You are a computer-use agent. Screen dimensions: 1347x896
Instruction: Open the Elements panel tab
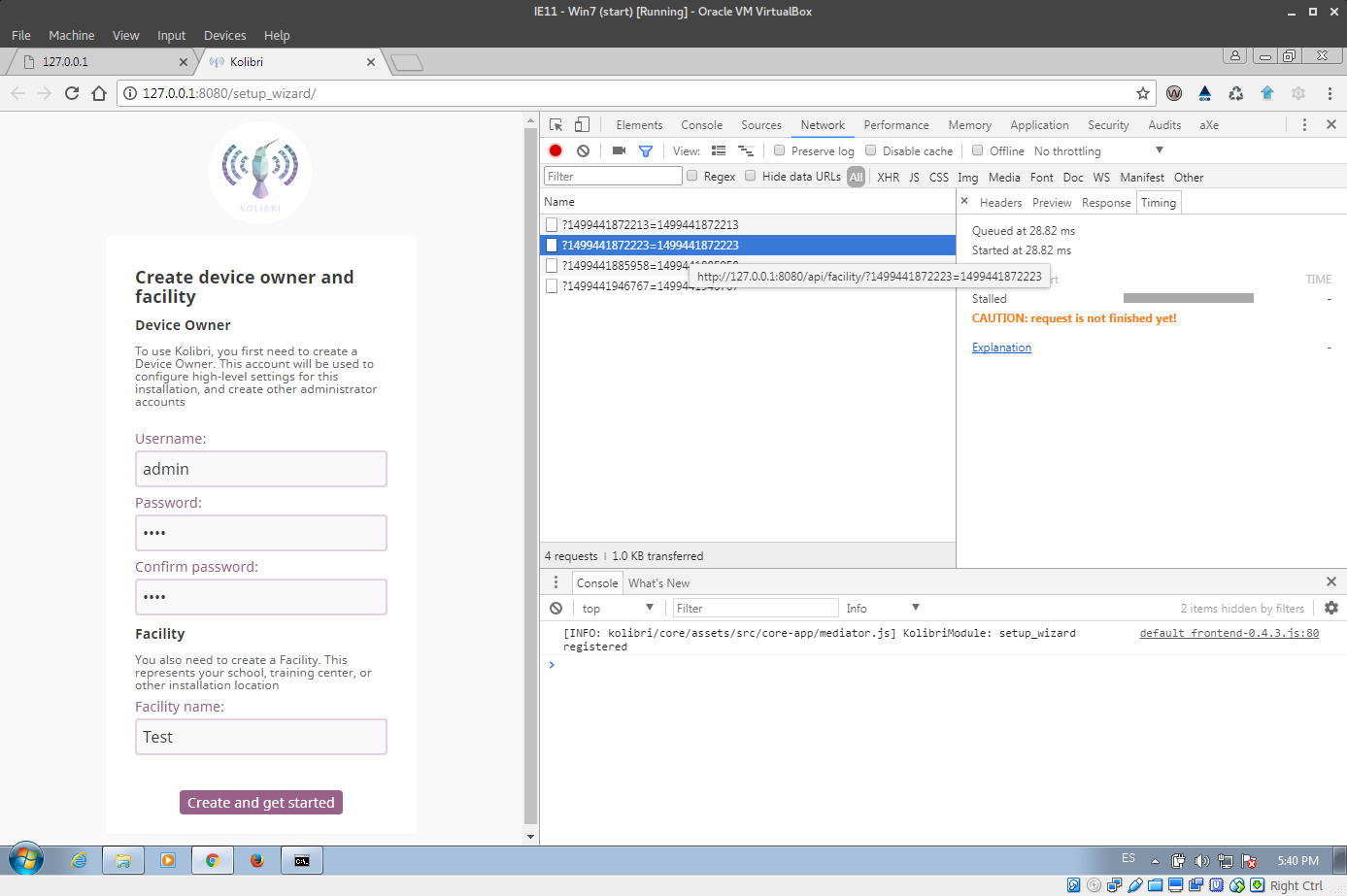click(x=639, y=125)
